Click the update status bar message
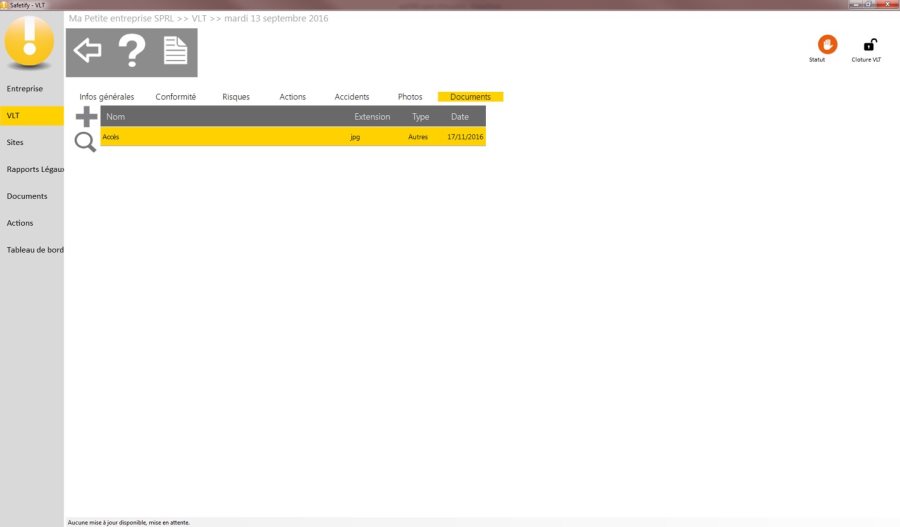Screen dimensions: 900x527 pyautogui.click(x=129, y=522)
